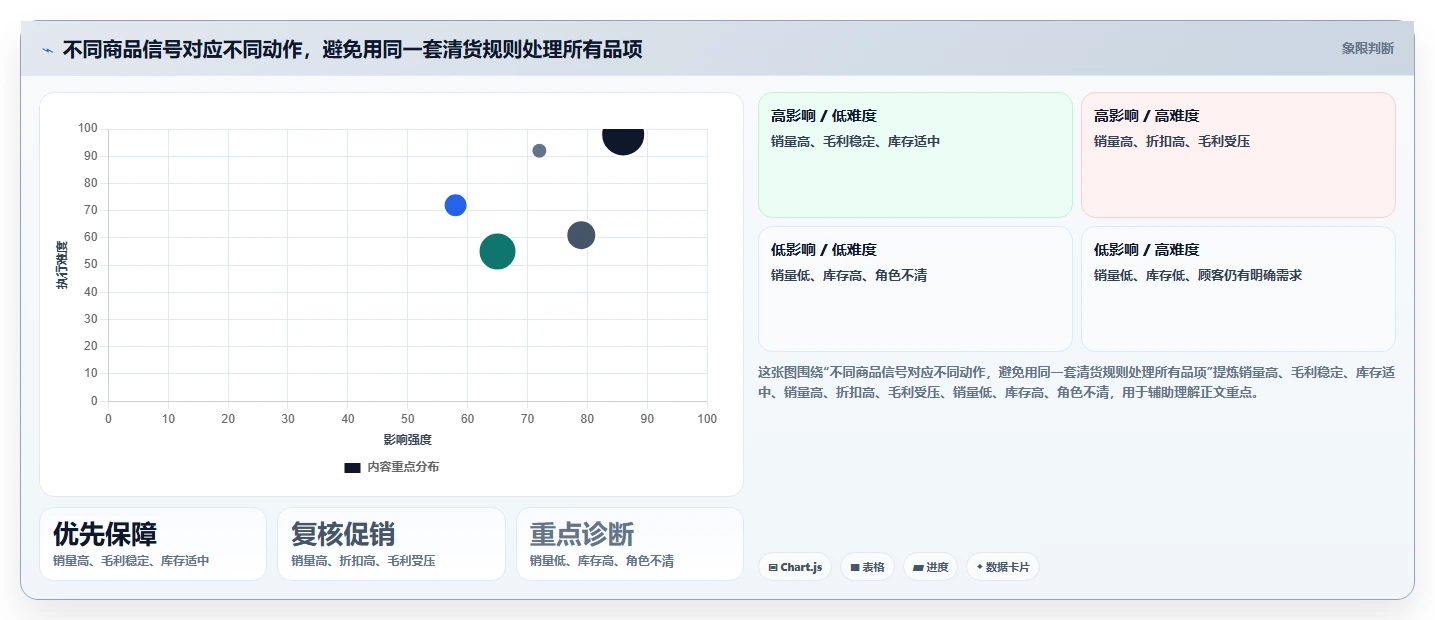Click the teal green bubble in the chart
The image size is (1435, 620).
[497, 251]
